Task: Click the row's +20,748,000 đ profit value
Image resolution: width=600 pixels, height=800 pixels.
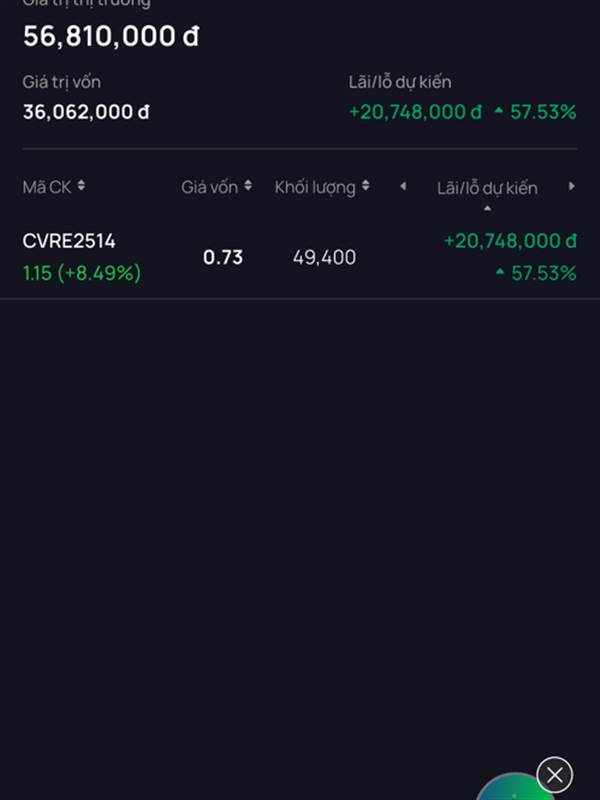Action: pyautogui.click(x=510, y=241)
